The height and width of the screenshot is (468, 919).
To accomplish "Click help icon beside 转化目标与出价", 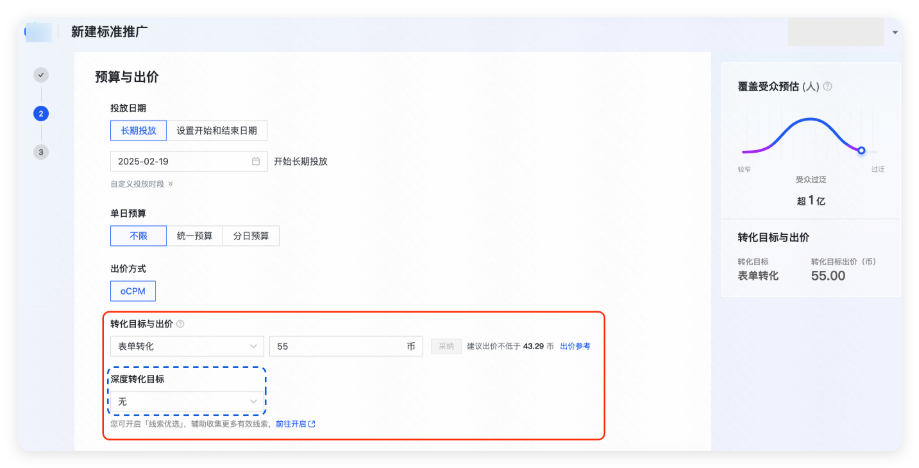I will (x=181, y=324).
